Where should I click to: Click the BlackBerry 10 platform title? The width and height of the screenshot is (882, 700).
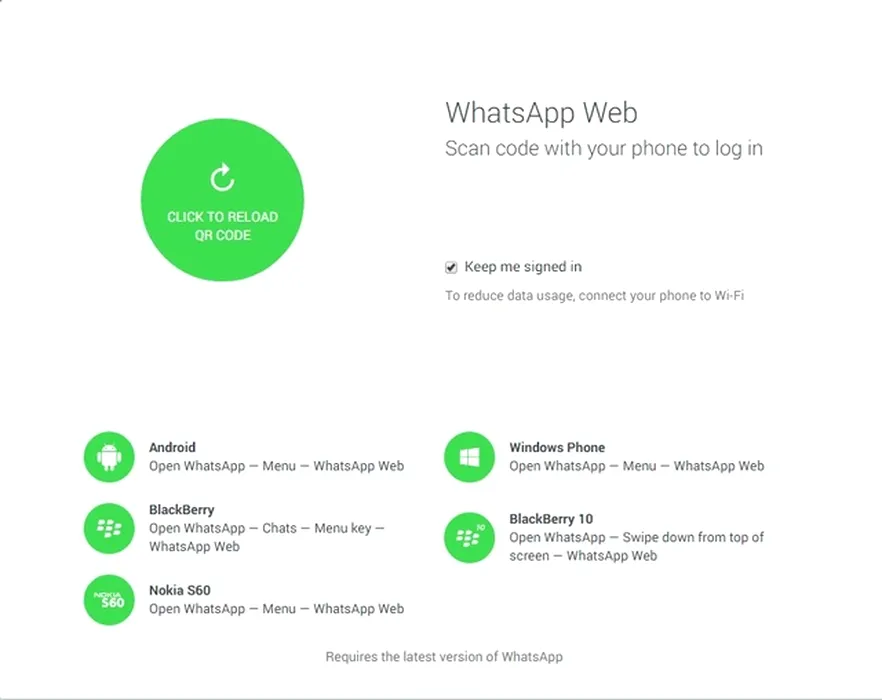coord(551,519)
